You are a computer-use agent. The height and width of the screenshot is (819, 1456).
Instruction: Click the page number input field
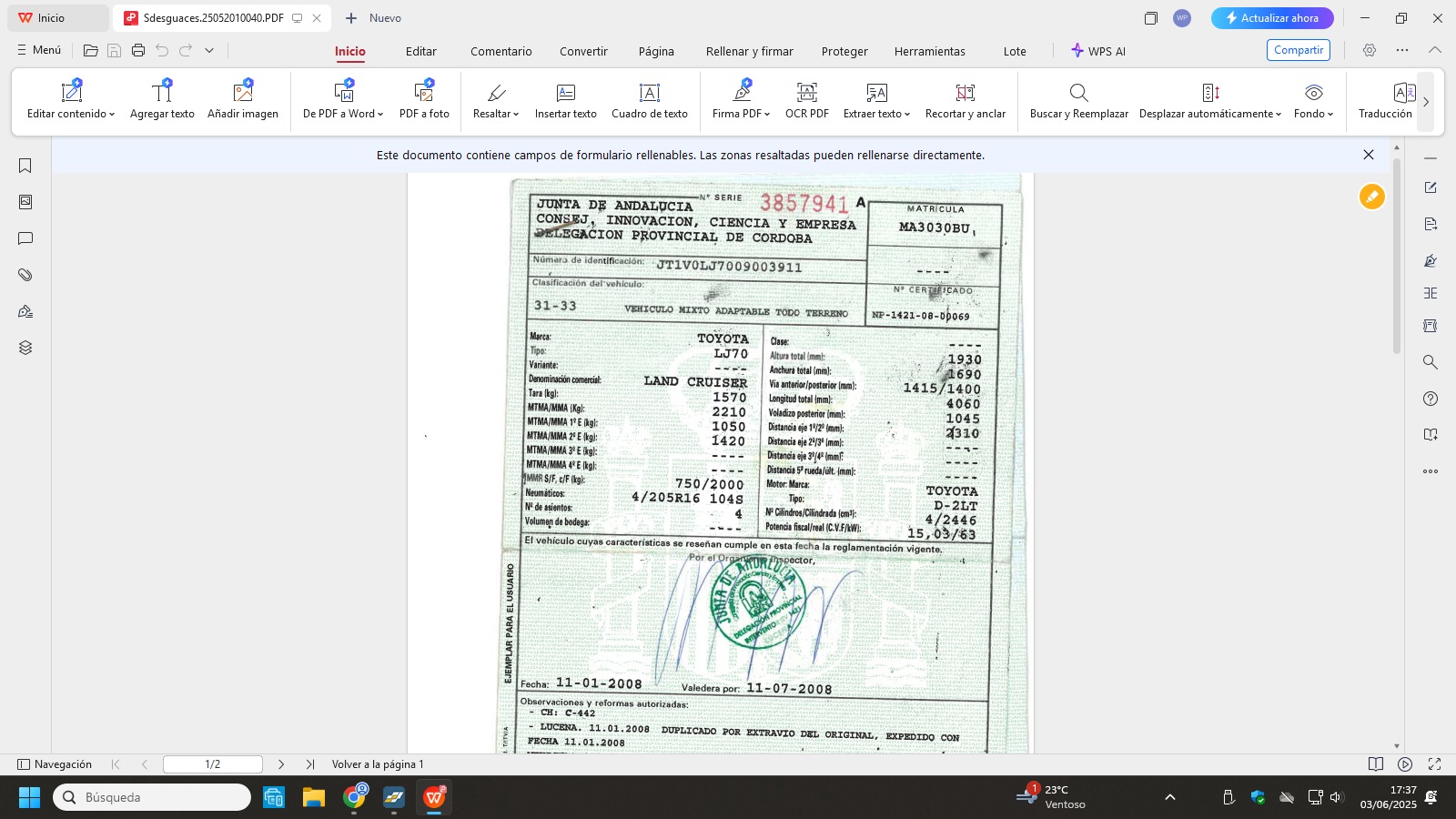coord(213,764)
